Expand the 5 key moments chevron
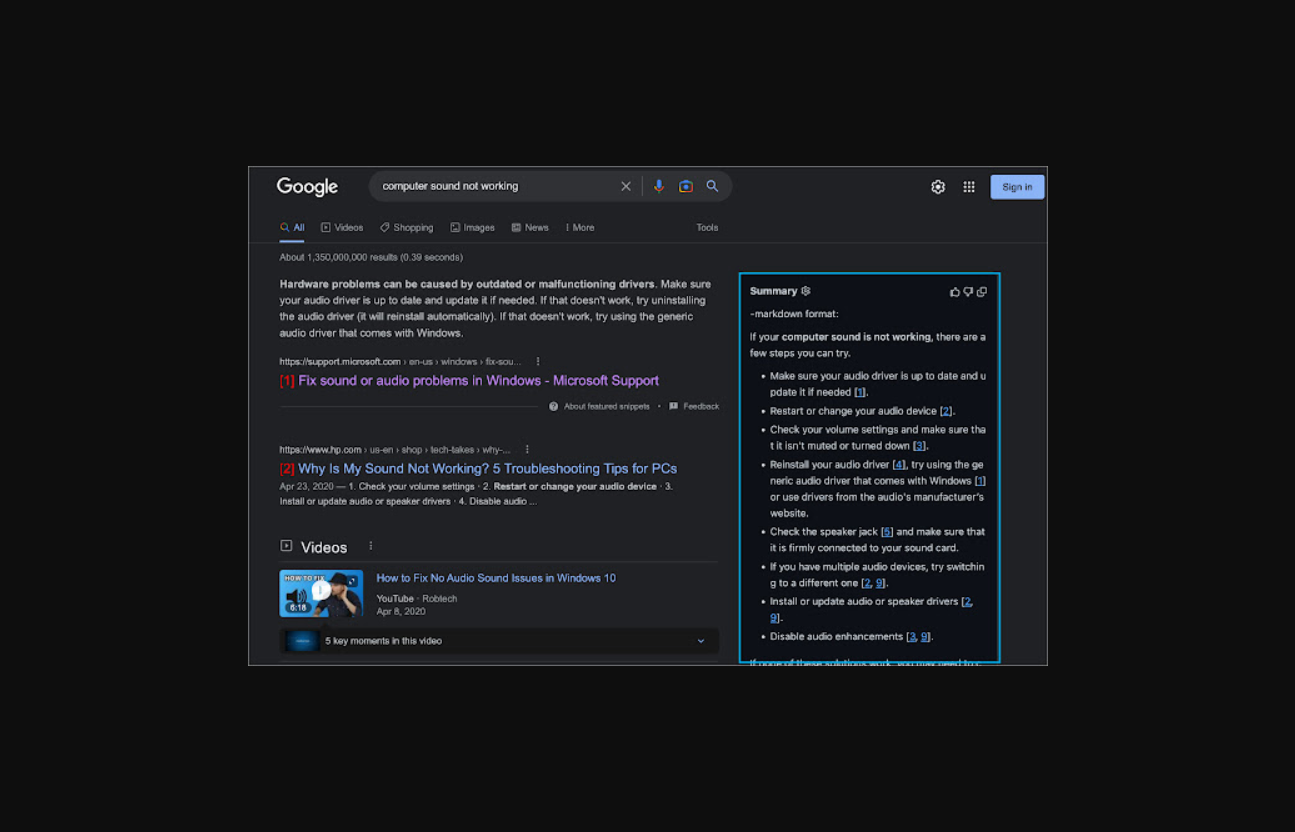 click(x=701, y=641)
